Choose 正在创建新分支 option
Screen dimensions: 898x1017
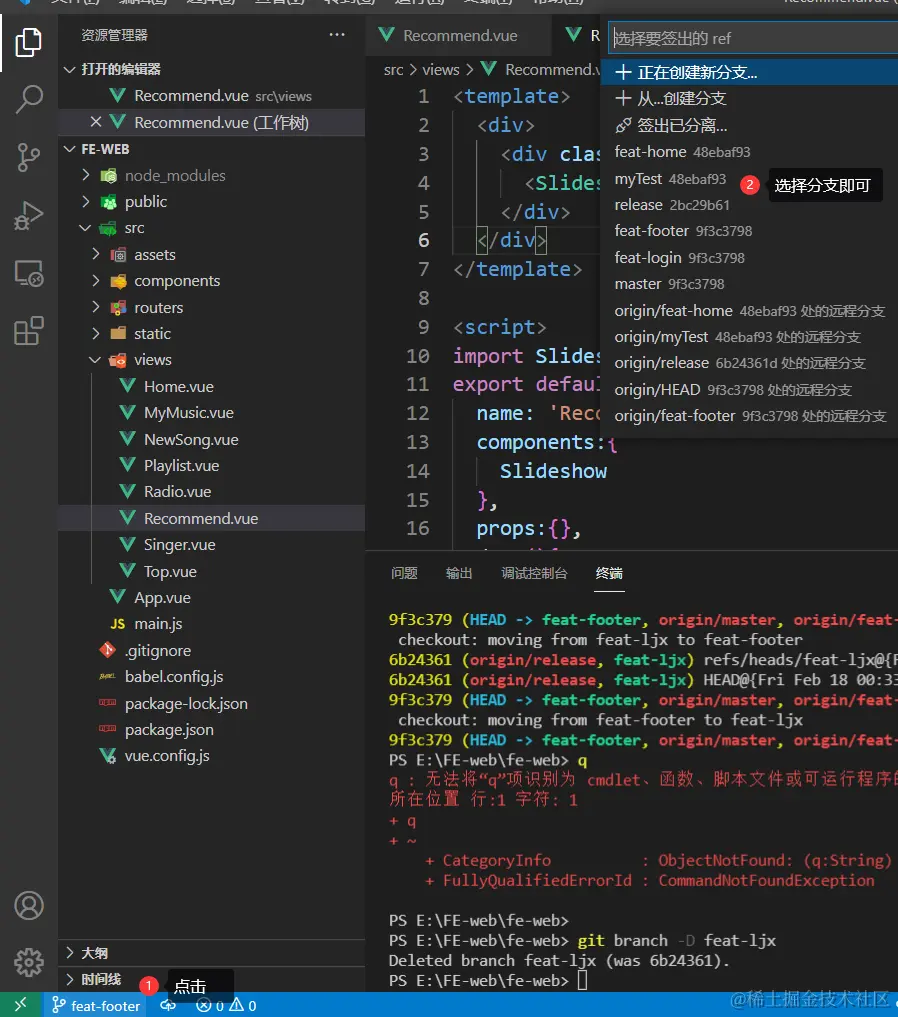(750, 72)
